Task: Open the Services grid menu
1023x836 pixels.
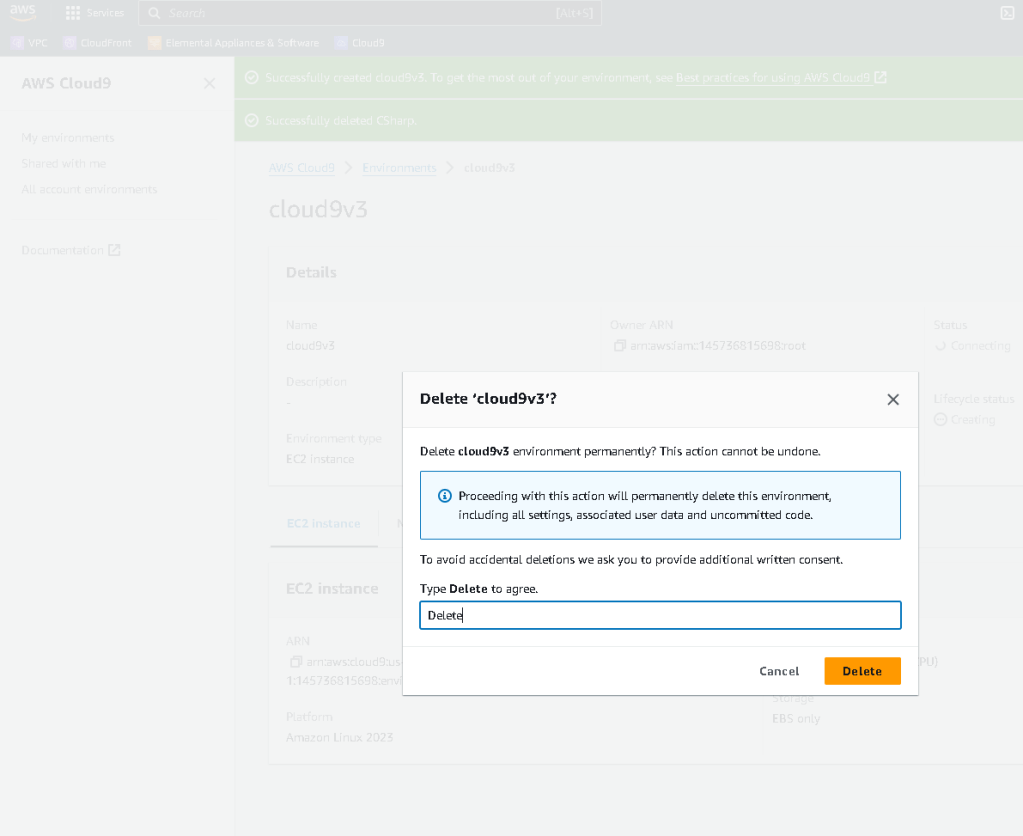Action: (x=95, y=13)
